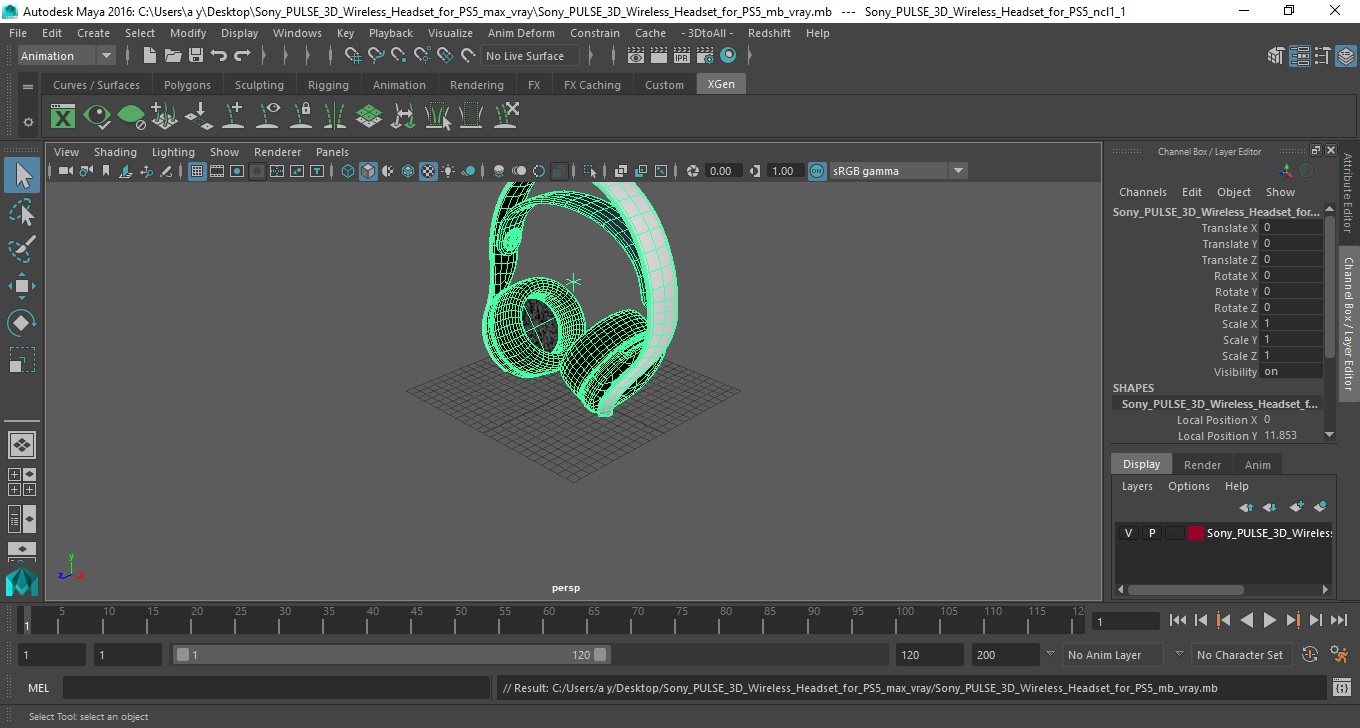Click the red layer color swatch
Image resolution: width=1360 pixels, height=728 pixels.
click(x=1196, y=533)
